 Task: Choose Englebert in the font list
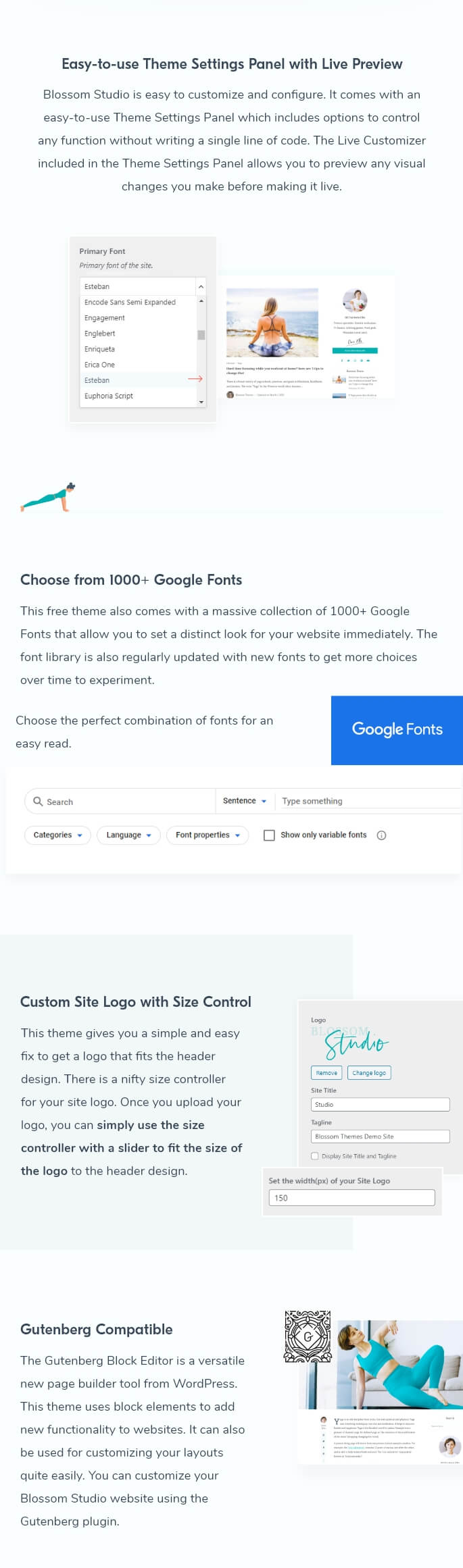100,334
